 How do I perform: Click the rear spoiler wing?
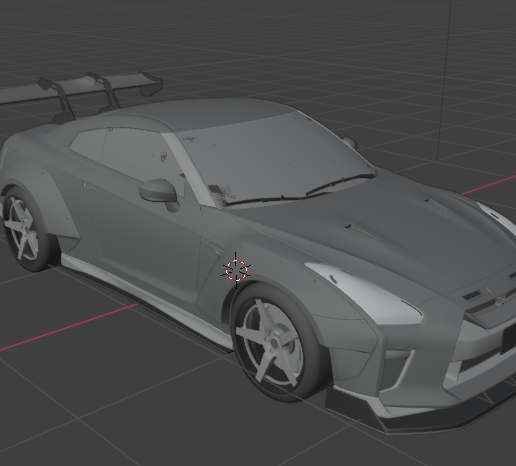(80, 87)
